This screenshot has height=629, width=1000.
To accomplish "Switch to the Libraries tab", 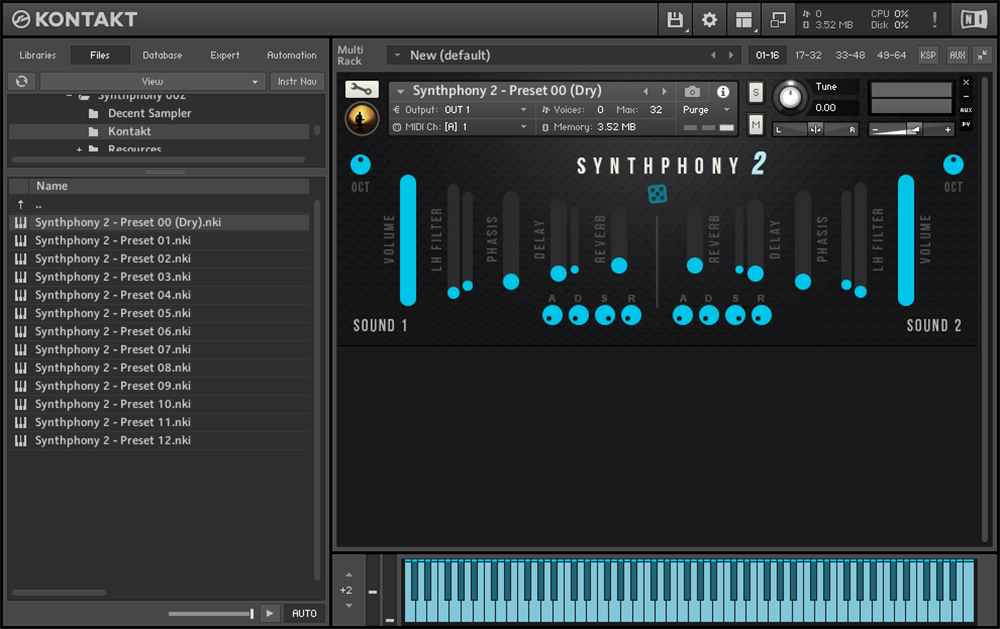I will (38, 56).
